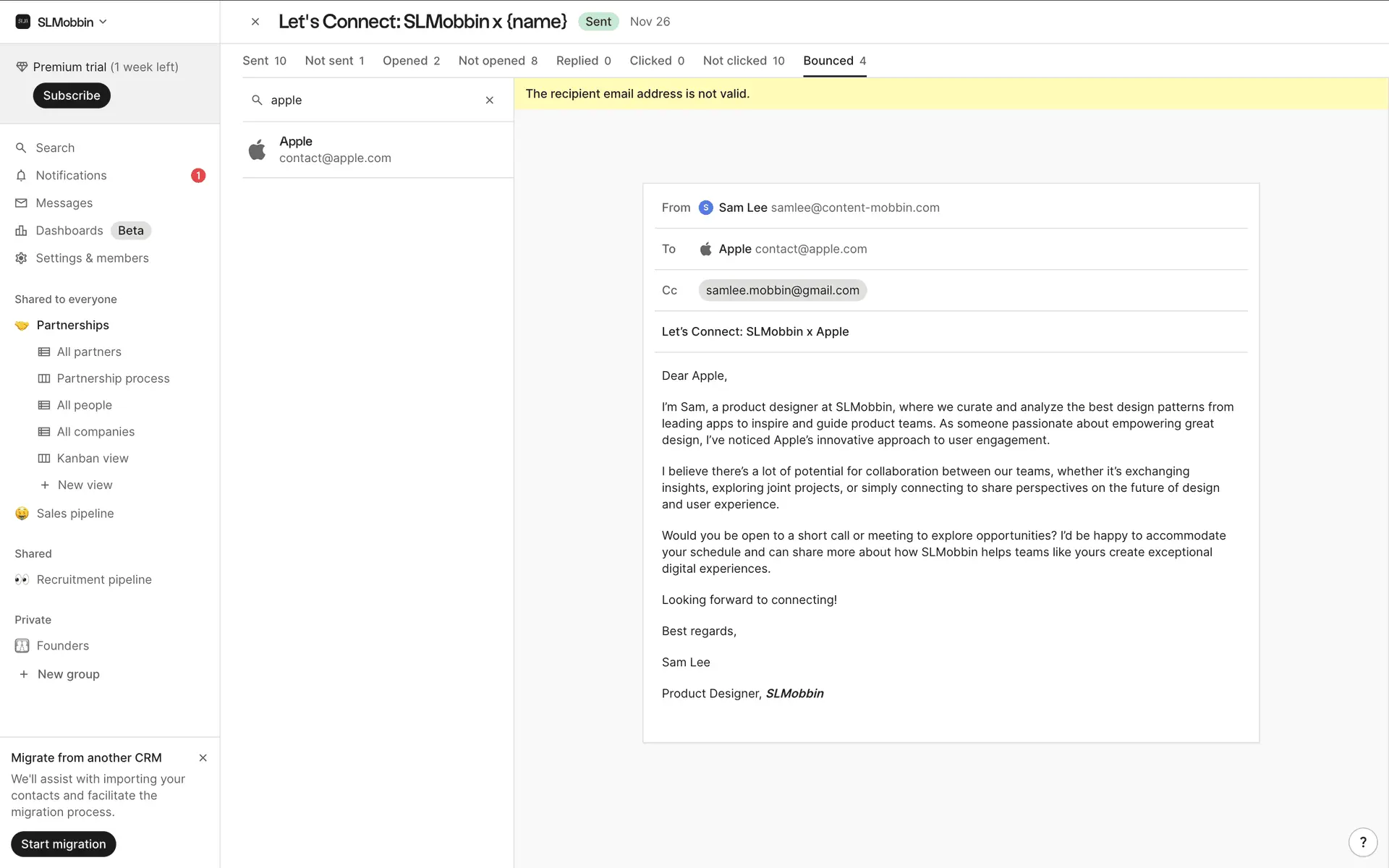The image size is (1389, 868).
Task: Click the samlee.mobbin@gmail.com Cc chip
Action: point(782,290)
